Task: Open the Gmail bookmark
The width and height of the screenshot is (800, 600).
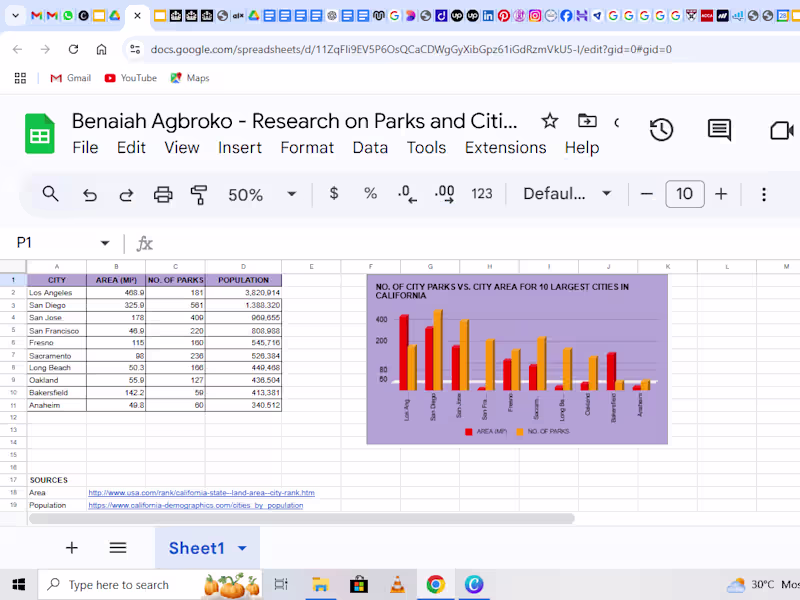Action: coord(70,78)
